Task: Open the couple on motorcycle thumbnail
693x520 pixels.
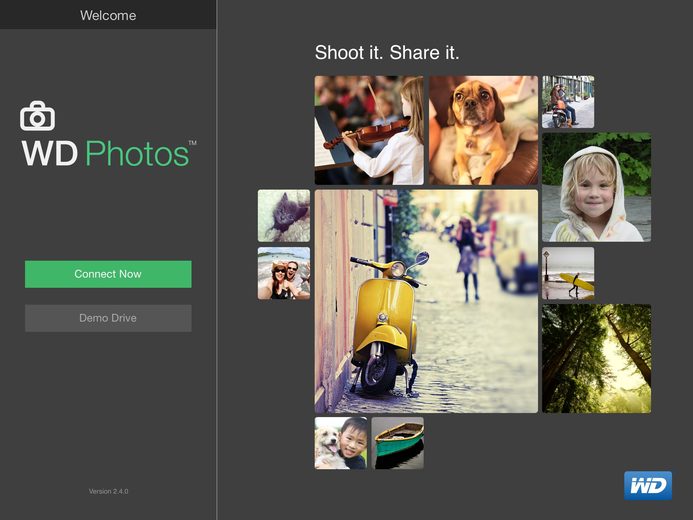Action: click(568, 102)
